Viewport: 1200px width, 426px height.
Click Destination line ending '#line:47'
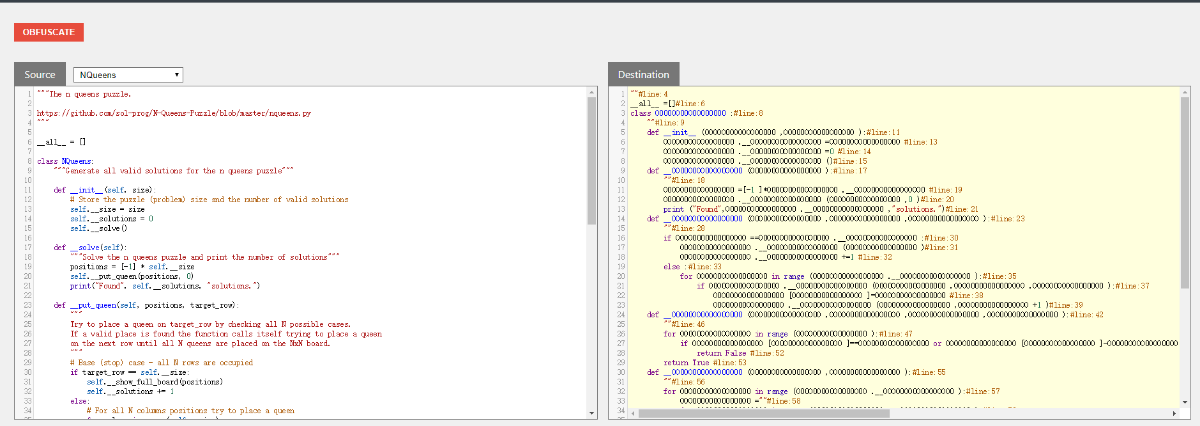[788, 333]
